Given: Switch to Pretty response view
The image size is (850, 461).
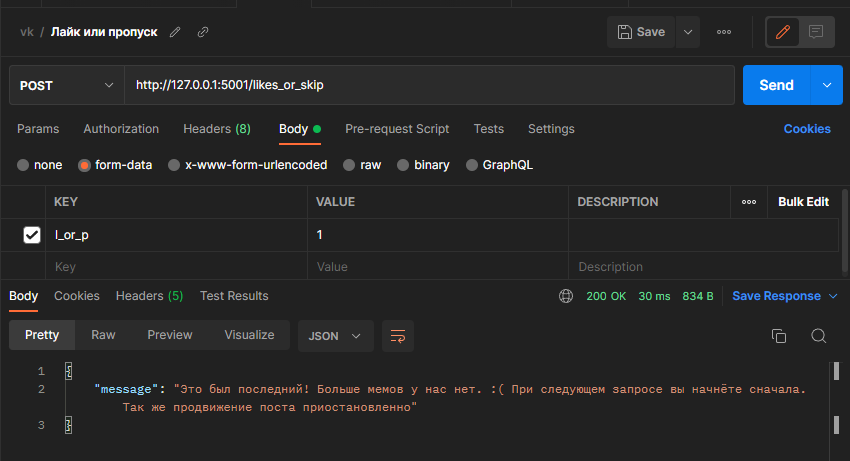Looking at the screenshot, I should [x=42, y=335].
